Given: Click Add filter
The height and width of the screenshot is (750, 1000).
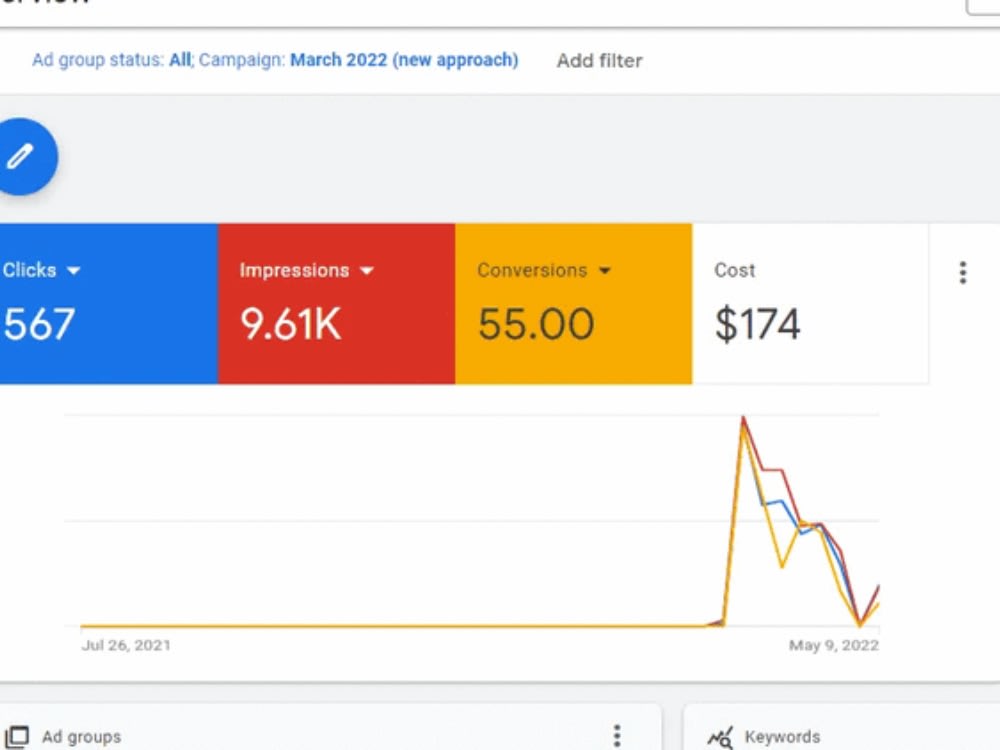Looking at the screenshot, I should coord(599,61).
